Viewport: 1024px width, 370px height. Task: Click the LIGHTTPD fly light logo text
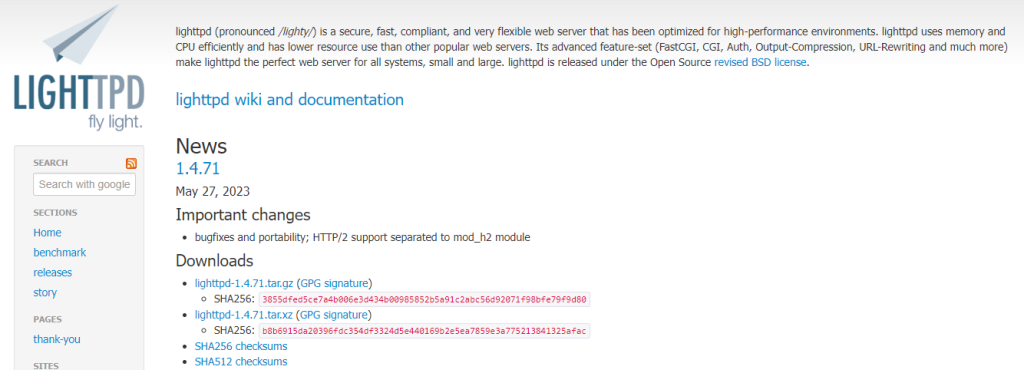(78, 102)
